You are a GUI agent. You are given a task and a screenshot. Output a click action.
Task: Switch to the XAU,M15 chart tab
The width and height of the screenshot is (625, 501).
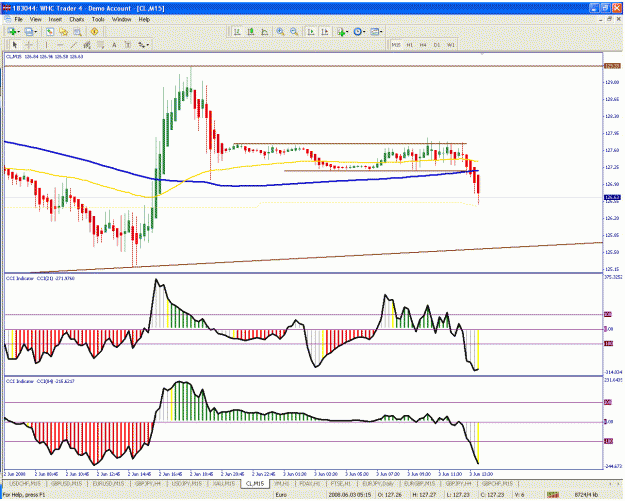224,484
